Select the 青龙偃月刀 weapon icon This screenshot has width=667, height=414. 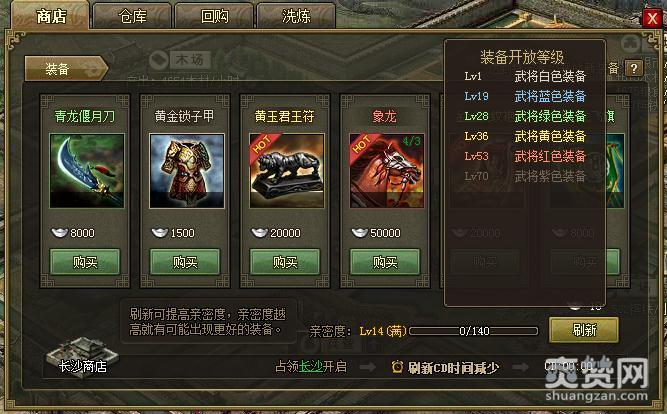[87, 171]
